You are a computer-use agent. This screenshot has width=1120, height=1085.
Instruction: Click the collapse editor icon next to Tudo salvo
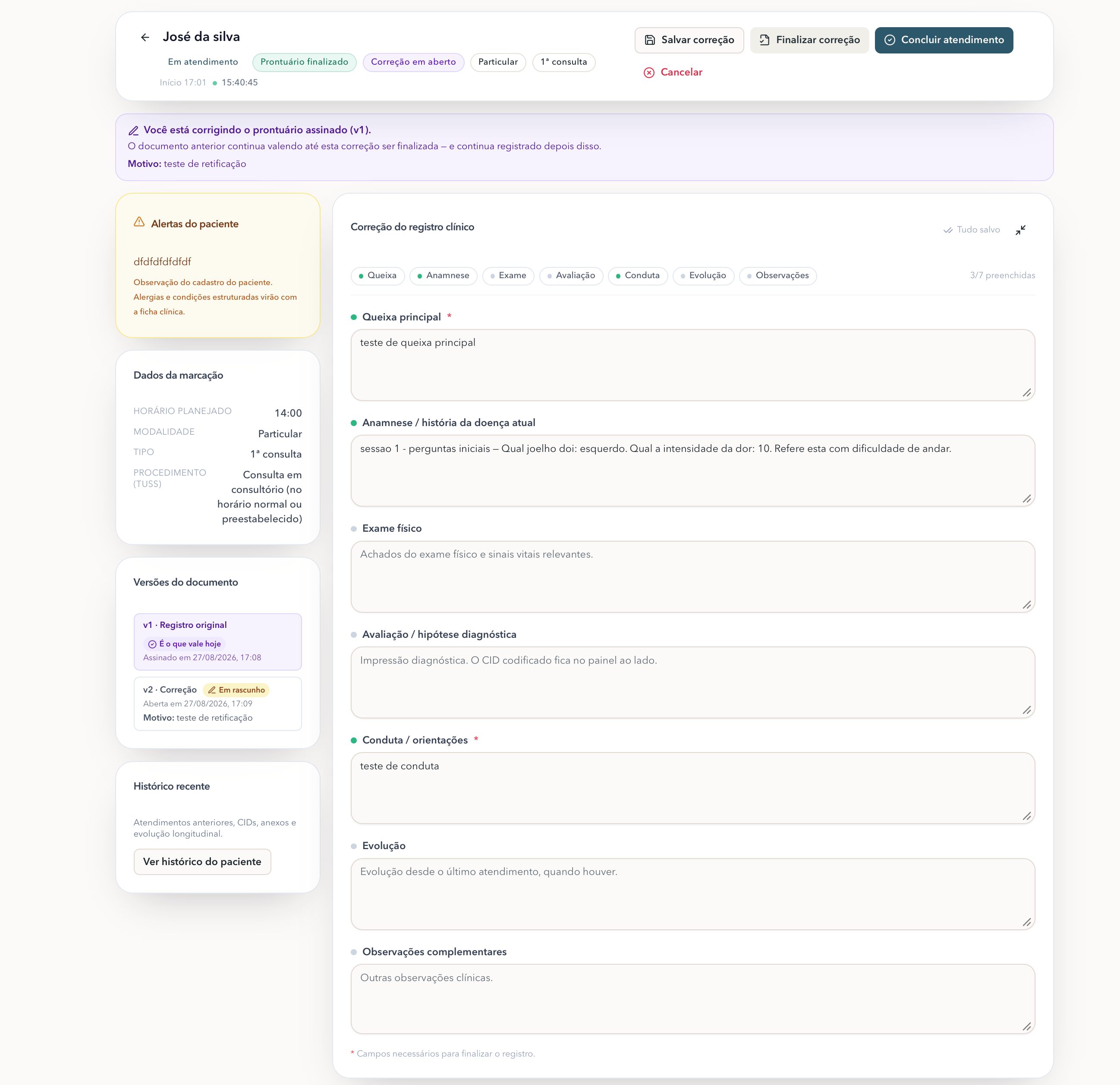coord(1021,230)
